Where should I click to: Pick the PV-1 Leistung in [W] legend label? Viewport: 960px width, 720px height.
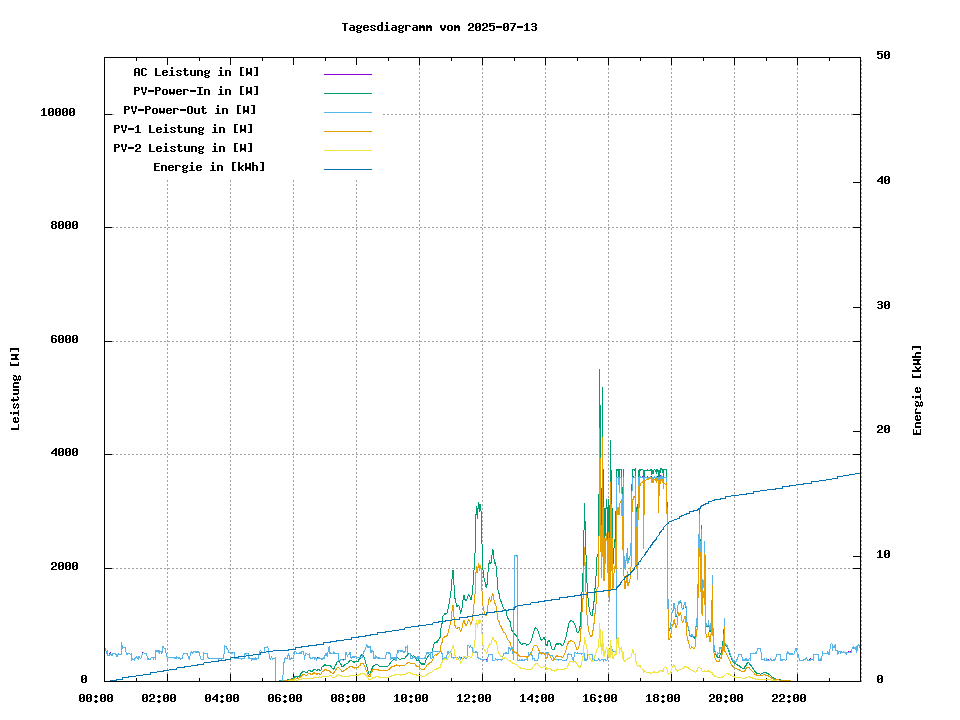pos(183,129)
